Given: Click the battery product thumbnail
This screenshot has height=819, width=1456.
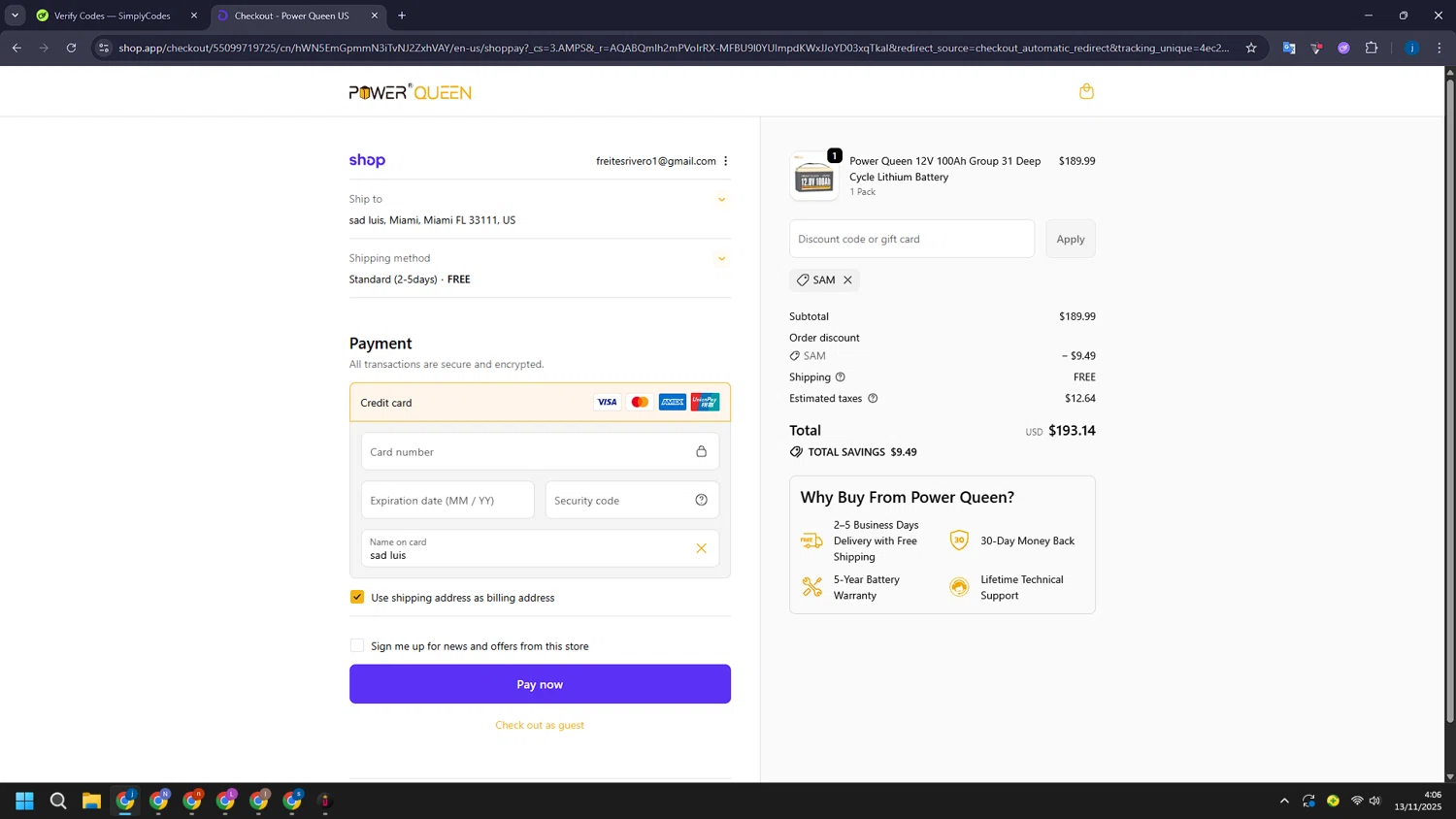Looking at the screenshot, I should coord(814,177).
